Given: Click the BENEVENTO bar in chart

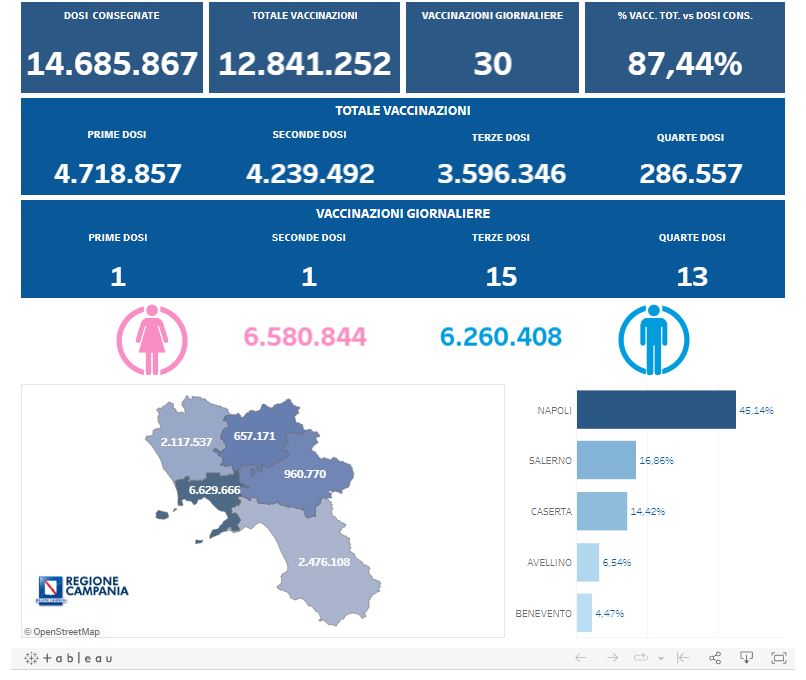Looking at the screenshot, I should tap(584, 612).
